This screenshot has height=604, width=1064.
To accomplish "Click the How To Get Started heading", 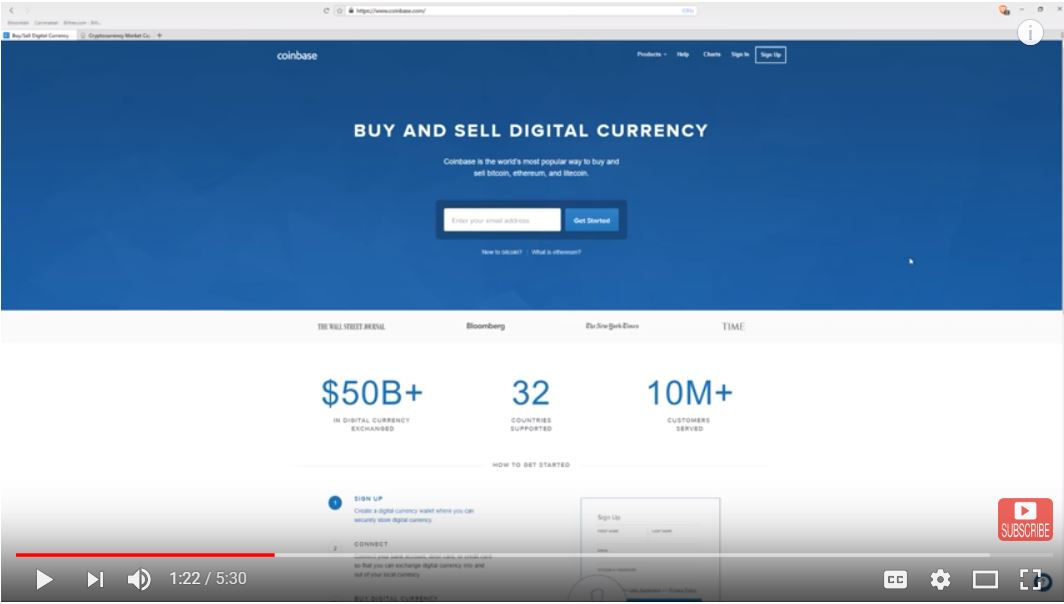I will [x=531, y=465].
